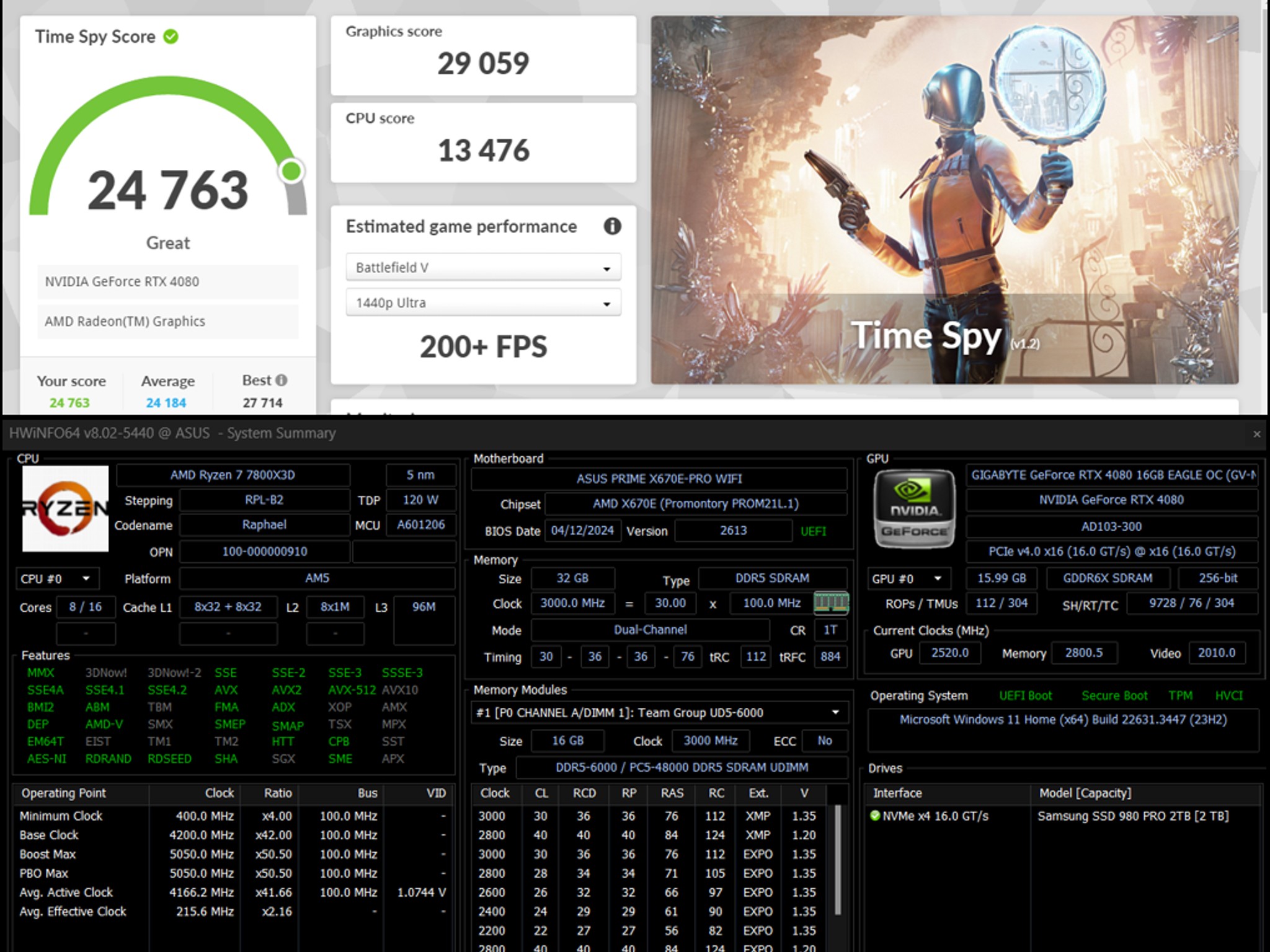Expand the memory module DIMM 1 dropdown
This screenshot has width=1270, height=952.
(659, 713)
